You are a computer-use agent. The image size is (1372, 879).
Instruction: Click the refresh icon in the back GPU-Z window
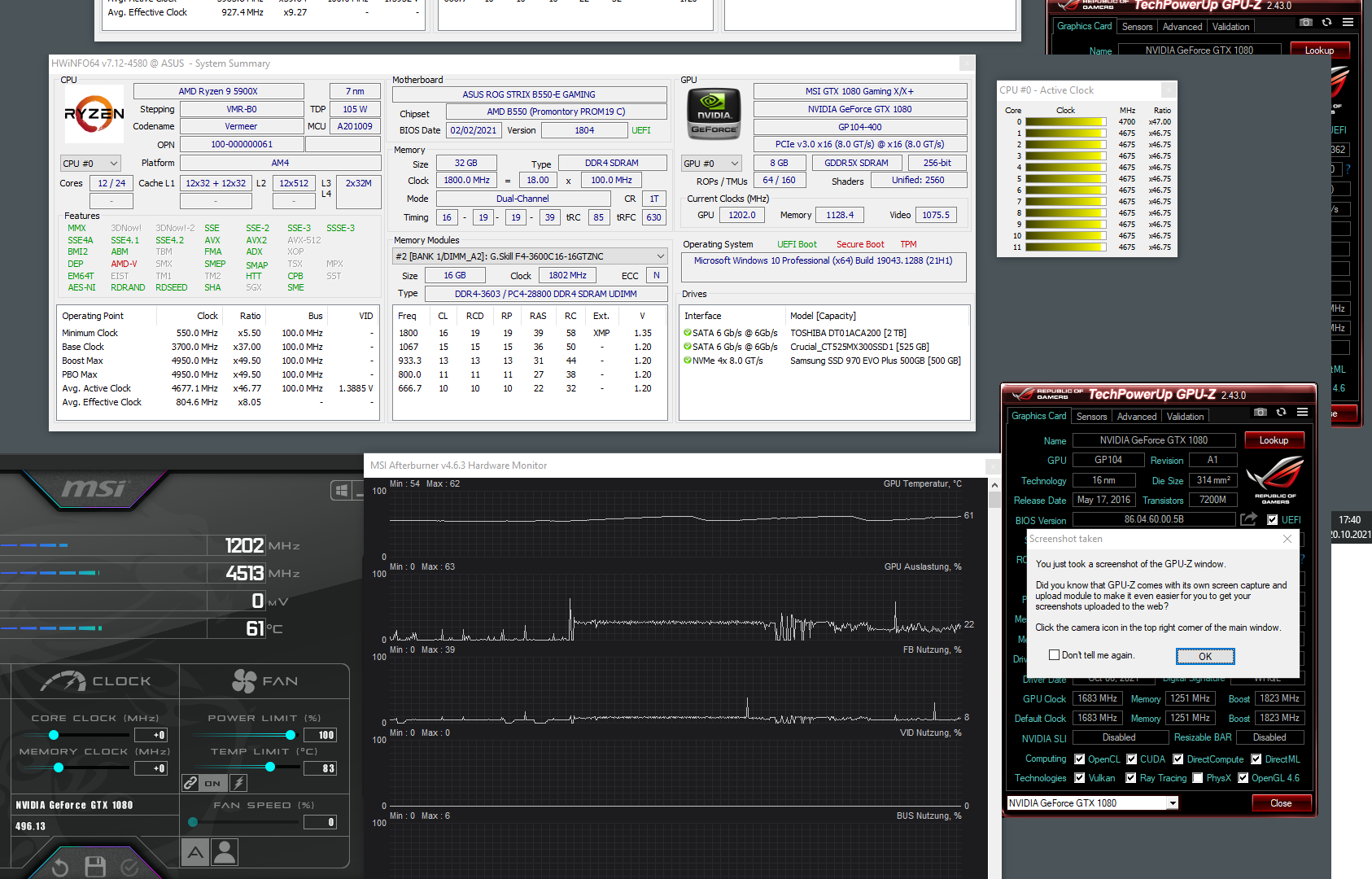pos(1327,23)
